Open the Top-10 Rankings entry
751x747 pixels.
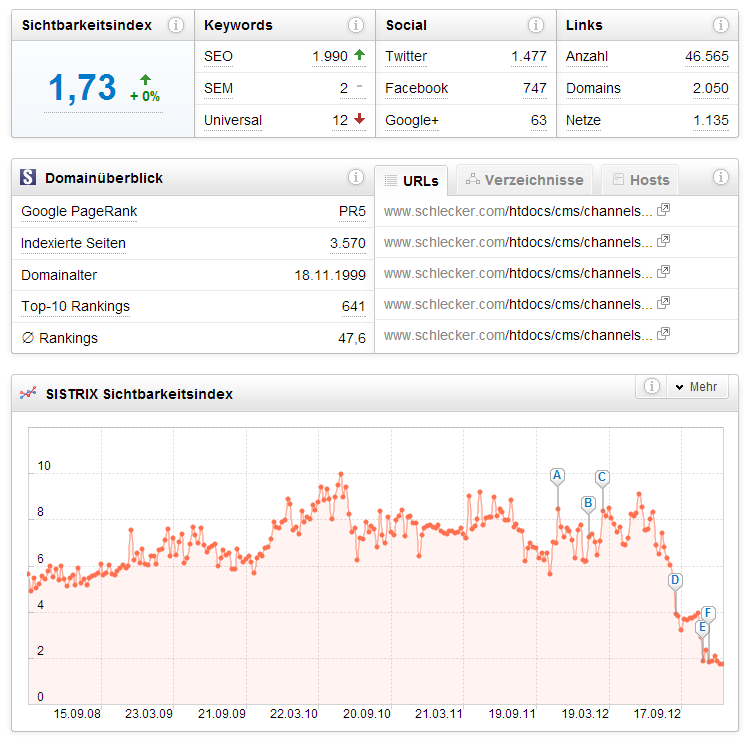click(75, 306)
